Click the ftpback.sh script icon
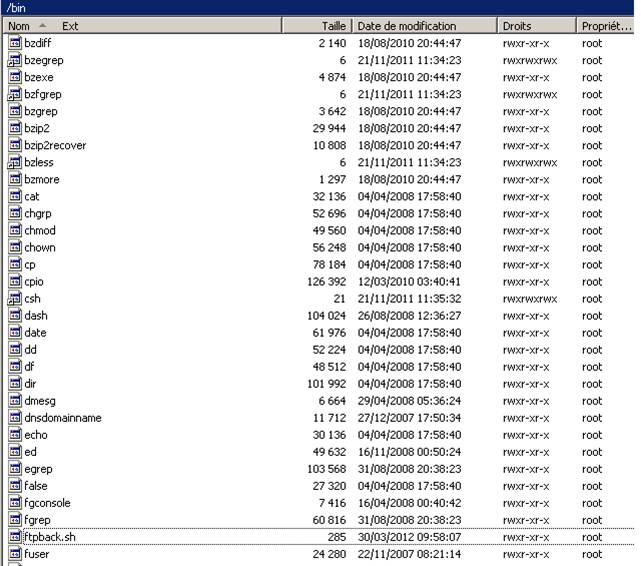The width and height of the screenshot is (641, 566). 14,537
